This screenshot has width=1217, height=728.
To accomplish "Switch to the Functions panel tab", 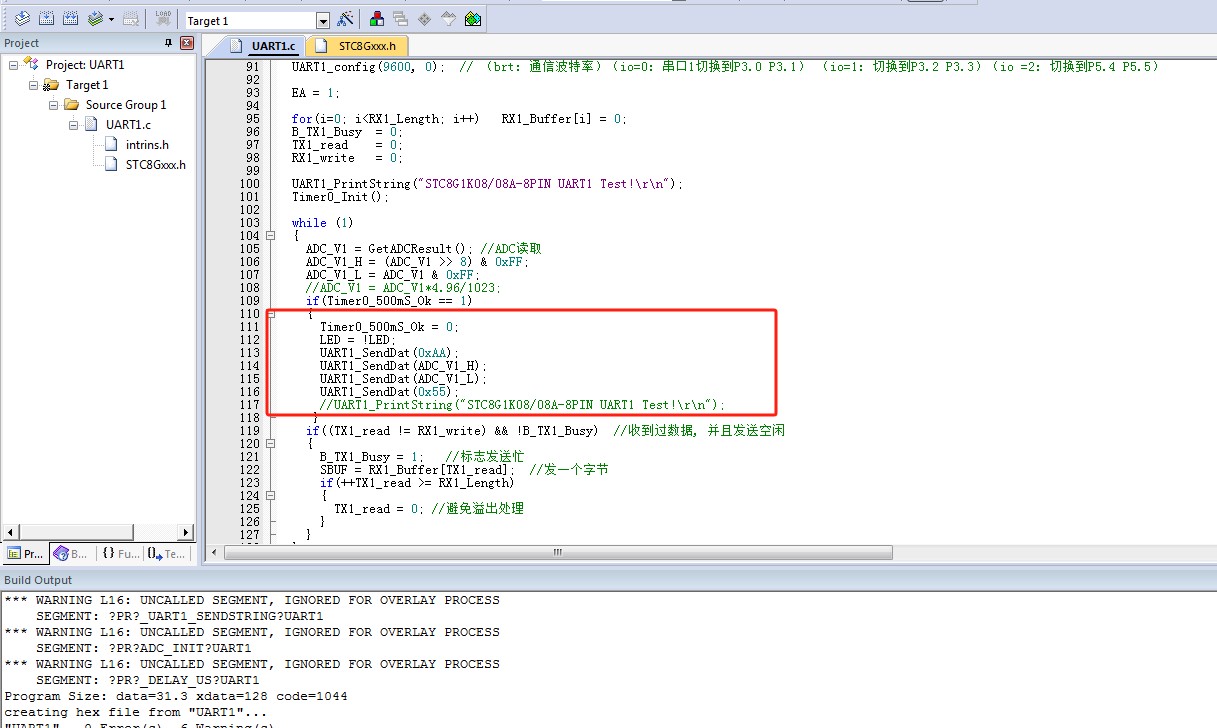I will pos(121,553).
